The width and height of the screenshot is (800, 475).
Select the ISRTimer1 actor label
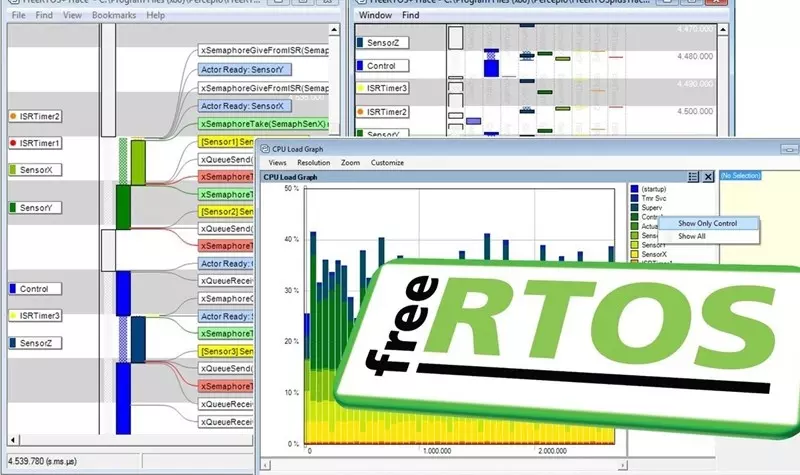click(35, 143)
